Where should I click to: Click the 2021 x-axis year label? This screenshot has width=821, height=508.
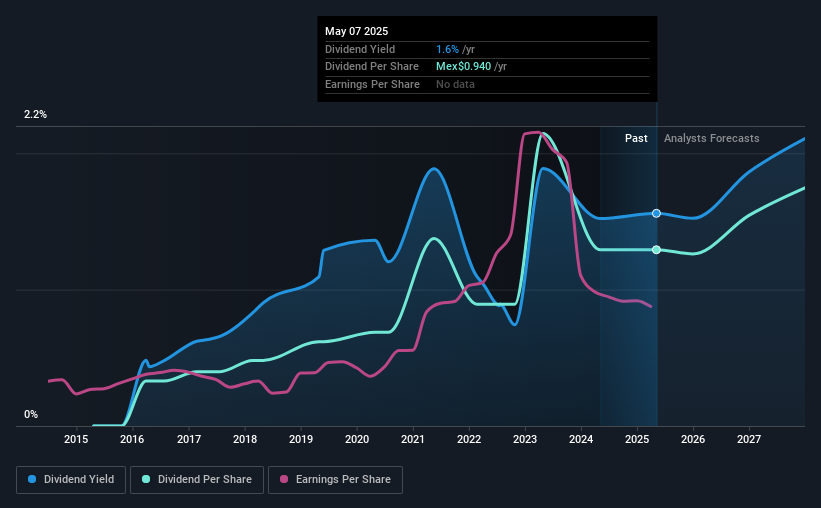pos(413,439)
